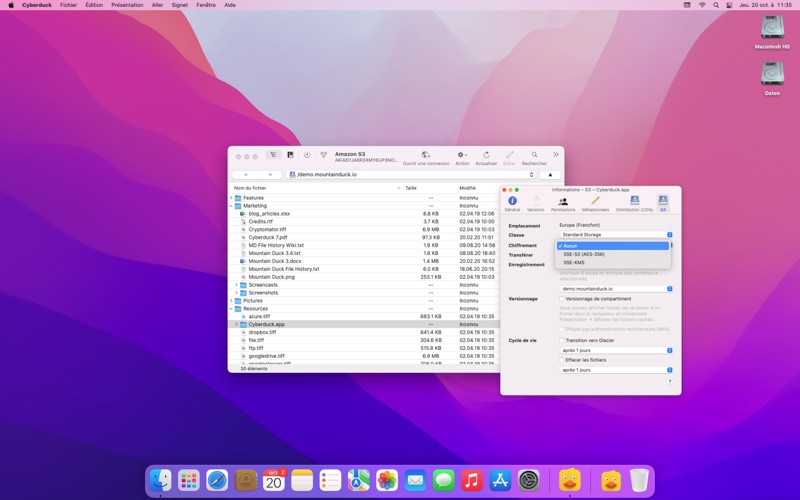
Task: Open Safari from the dock
Action: point(217,481)
